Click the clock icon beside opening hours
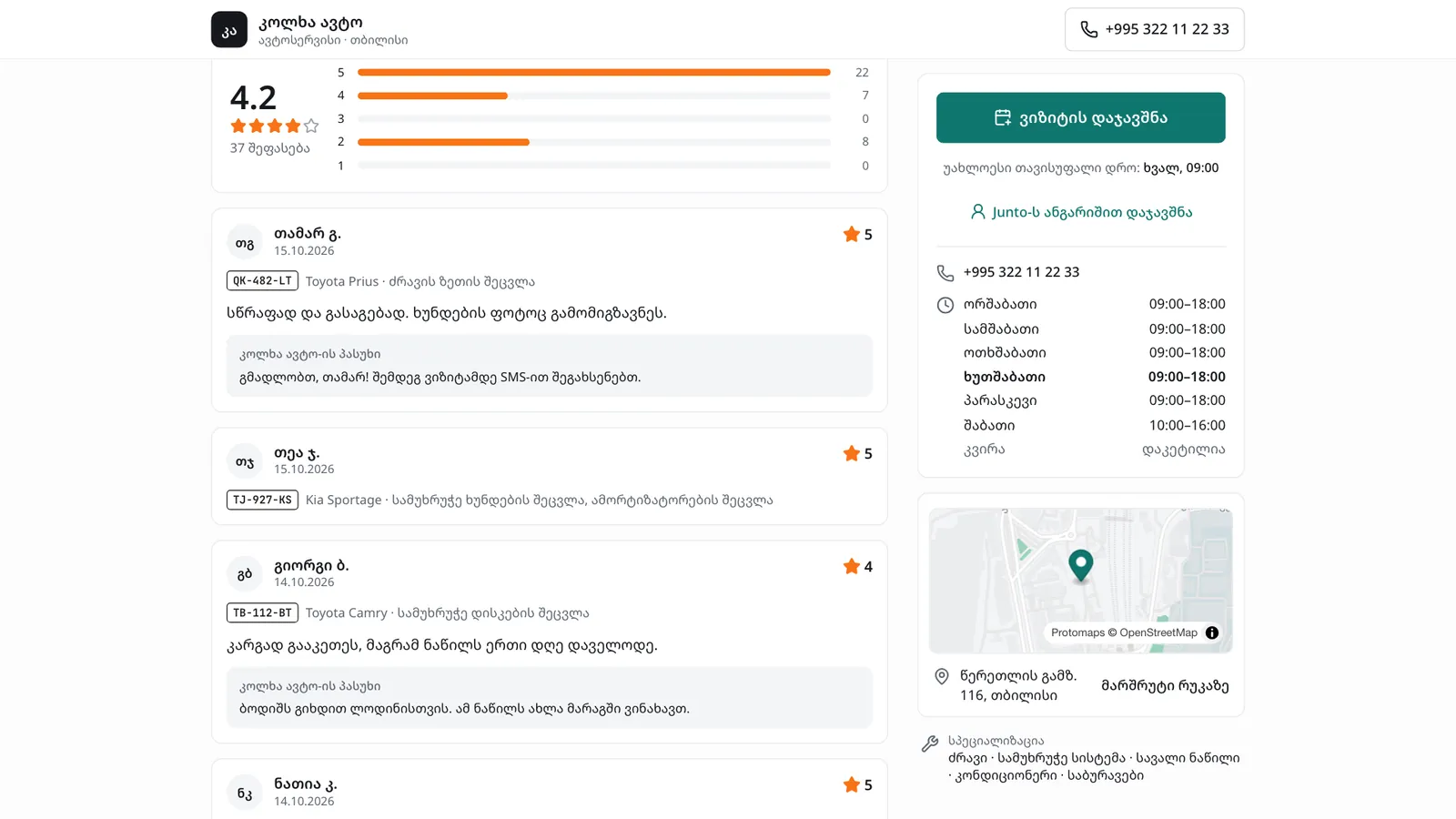 tap(945, 305)
